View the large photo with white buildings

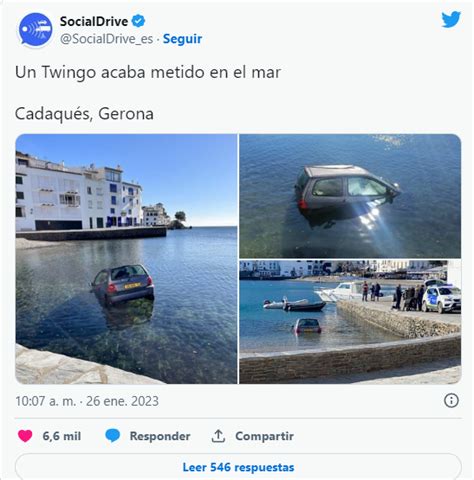click(x=126, y=259)
